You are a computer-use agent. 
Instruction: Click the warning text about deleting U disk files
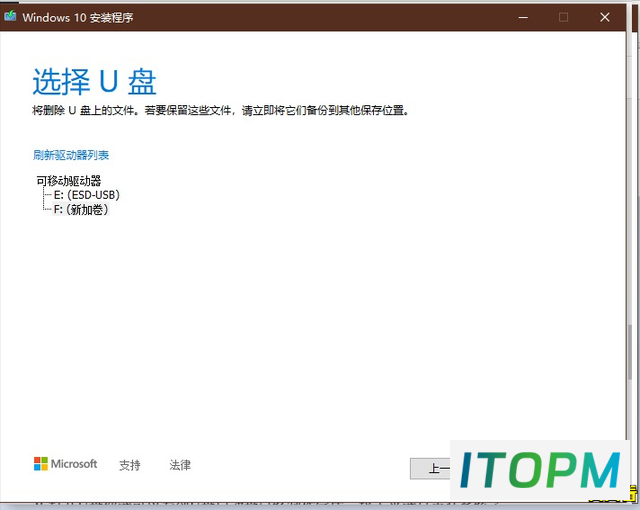pyautogui.click(x=220, y=110)
